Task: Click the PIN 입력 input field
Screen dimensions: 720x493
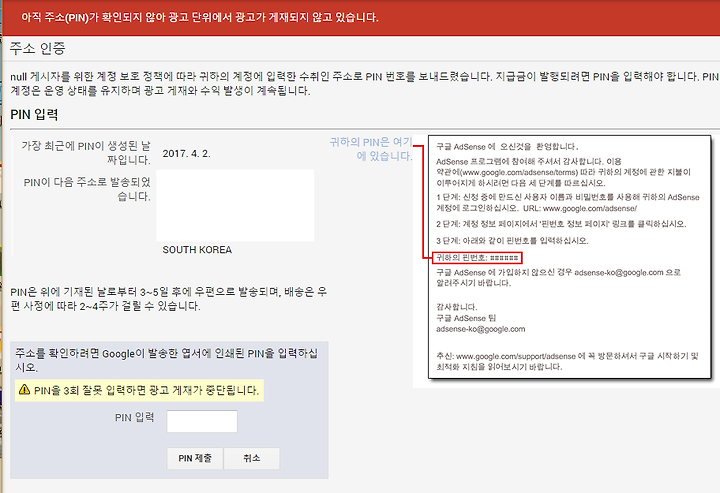Action: [202, 421]
